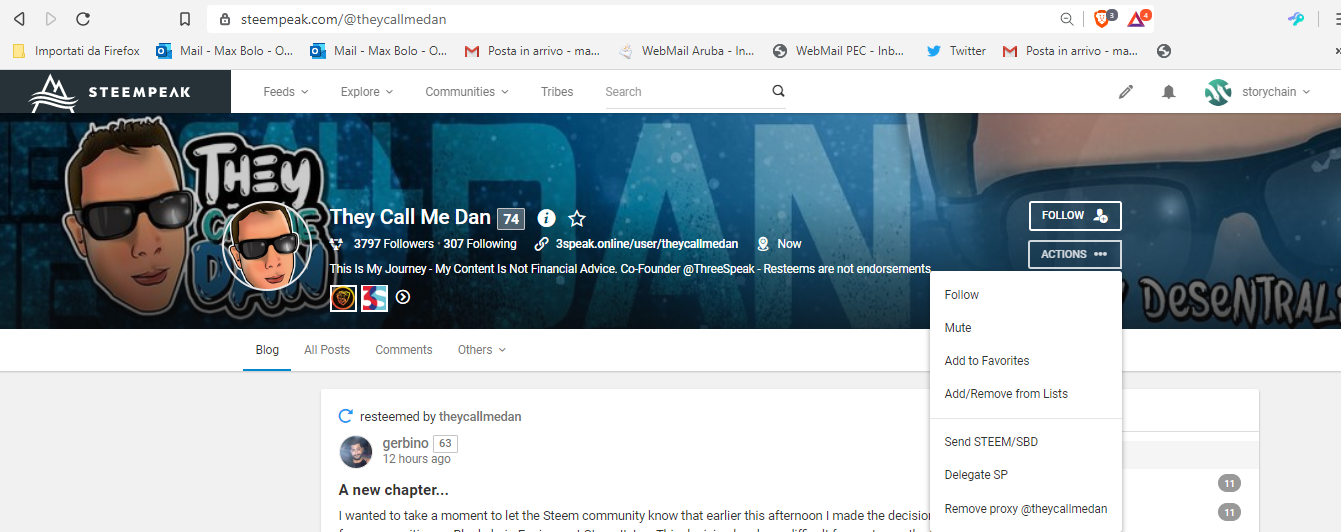Click the profile info icon

[x=546, y=218]
